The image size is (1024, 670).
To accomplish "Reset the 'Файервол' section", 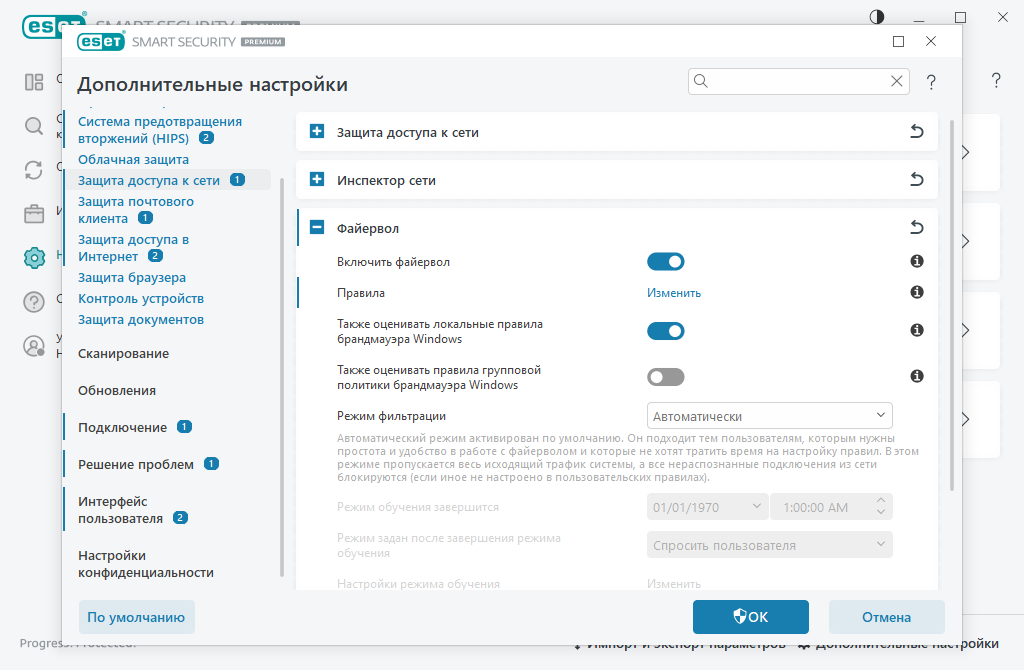I will coord(917,227).
